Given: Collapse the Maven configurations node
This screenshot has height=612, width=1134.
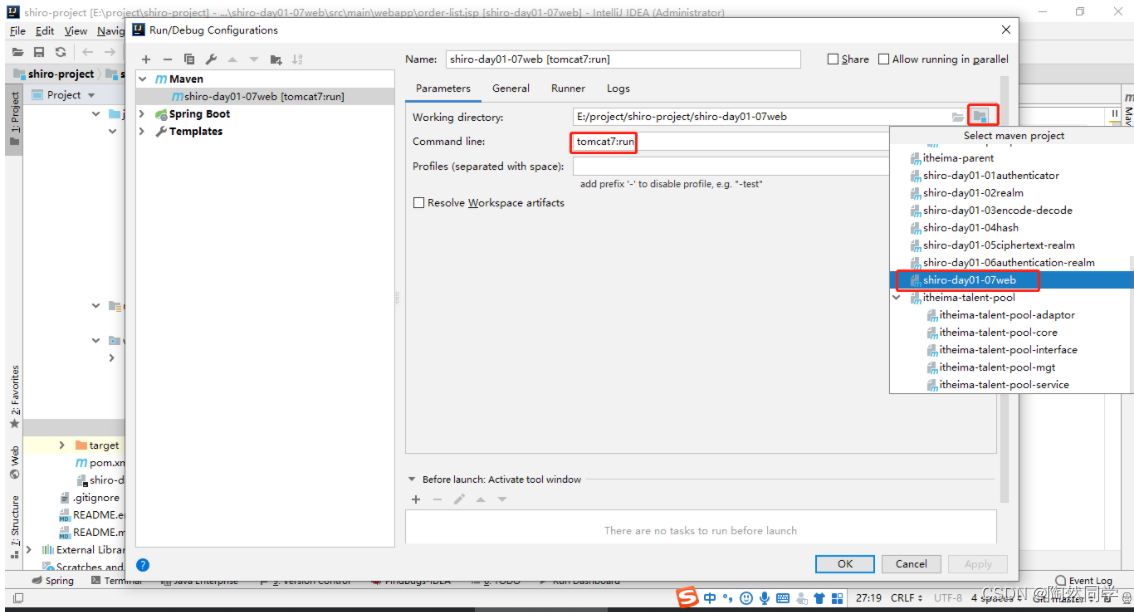Looking at the screenshot, I should (x=143, y=79).
